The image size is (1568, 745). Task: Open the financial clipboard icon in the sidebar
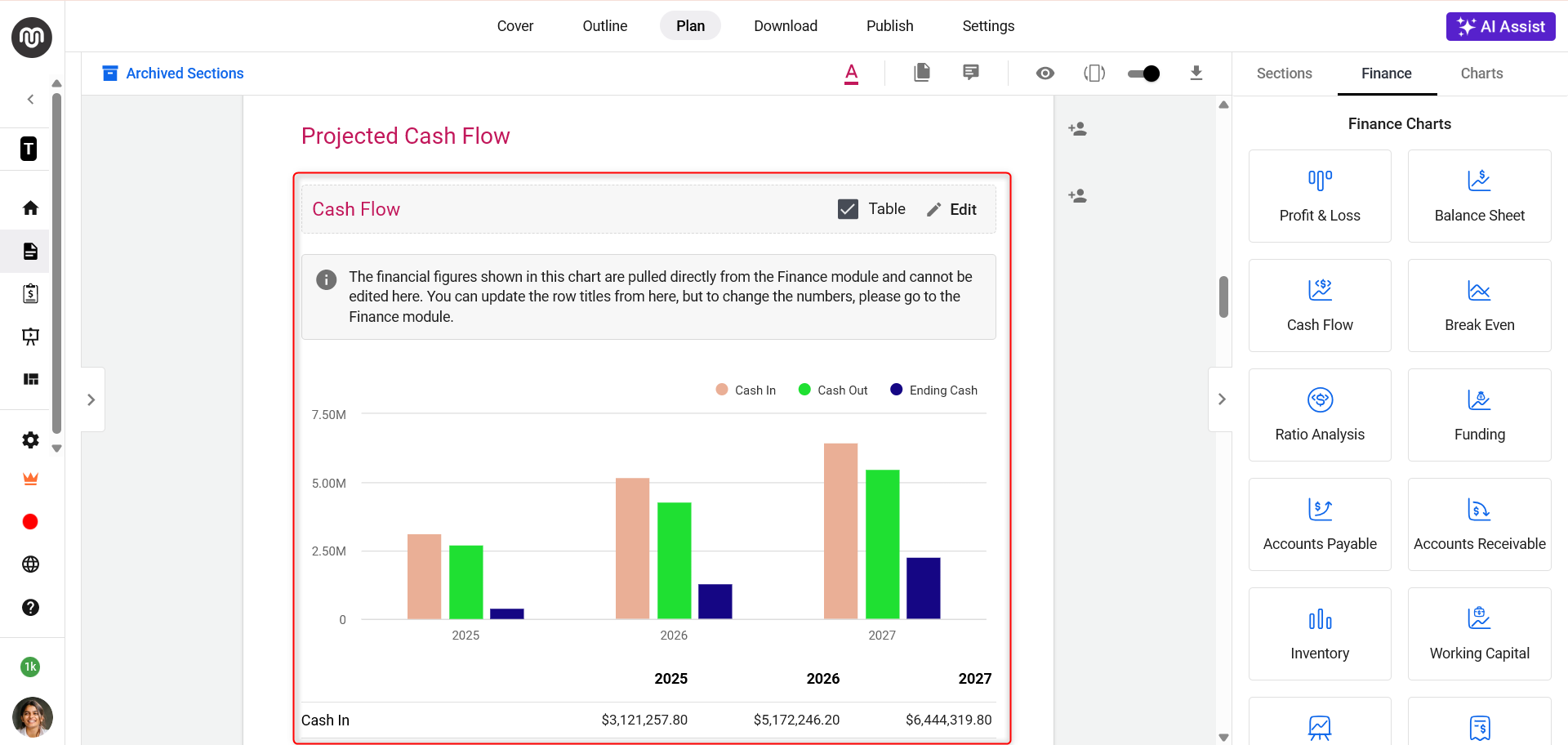tap(30, 293)
